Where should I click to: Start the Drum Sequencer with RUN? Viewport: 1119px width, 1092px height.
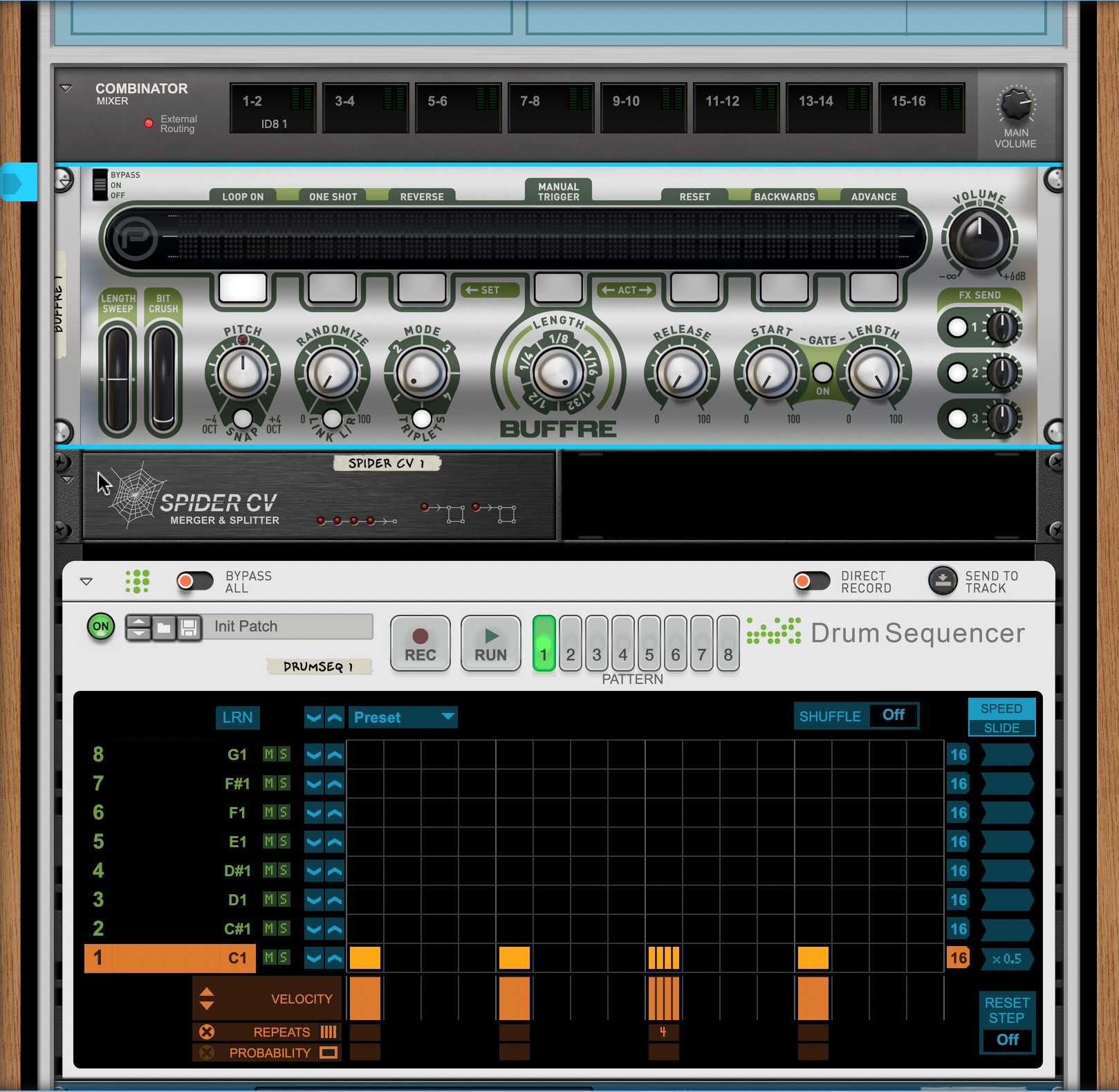click(x=491, y=644)
